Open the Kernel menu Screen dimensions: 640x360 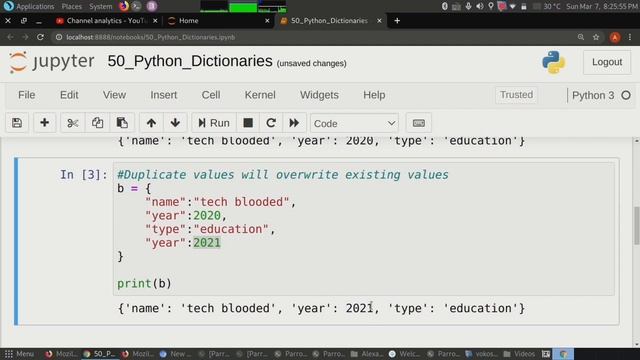click(260, 95)
